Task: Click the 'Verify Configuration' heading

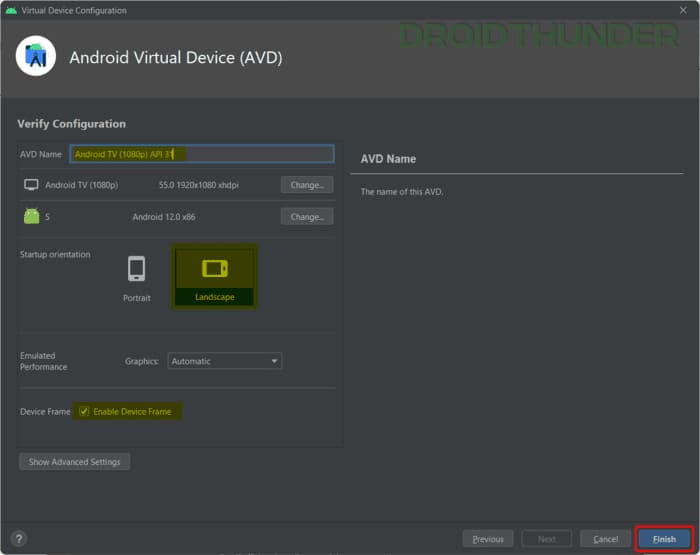Action: 71,124
